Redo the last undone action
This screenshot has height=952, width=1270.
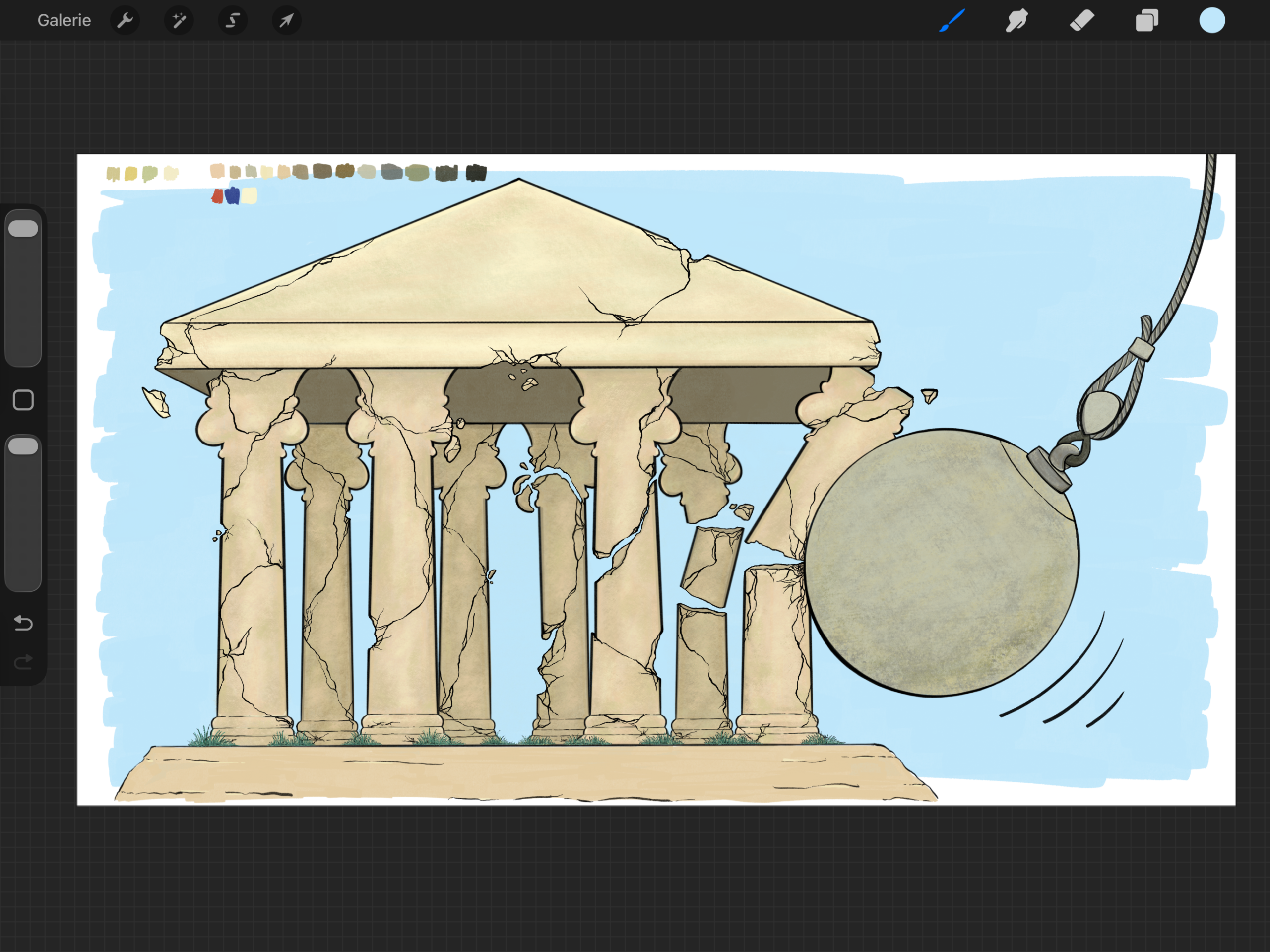(x=23, y=662)
